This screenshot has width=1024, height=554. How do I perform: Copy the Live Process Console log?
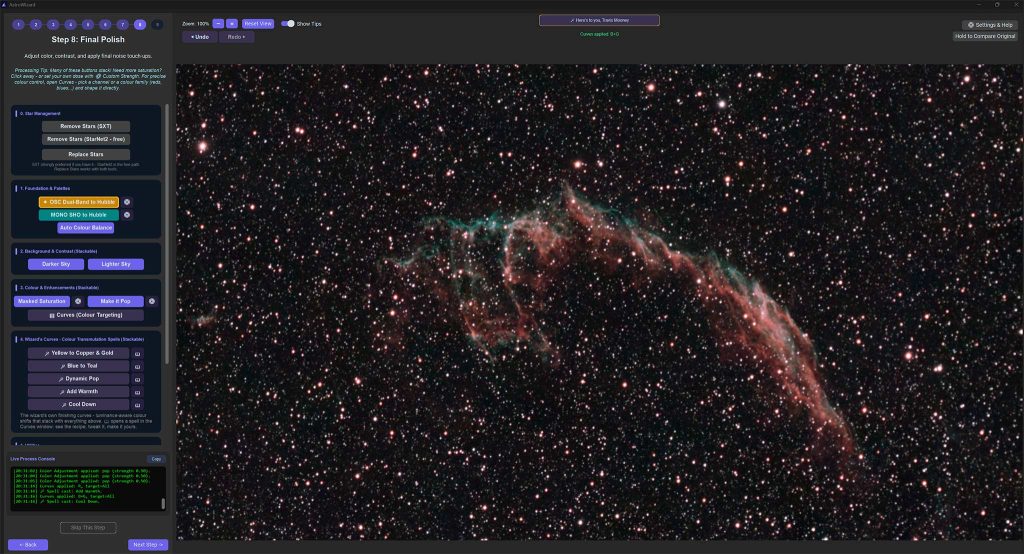click(156, 459)
